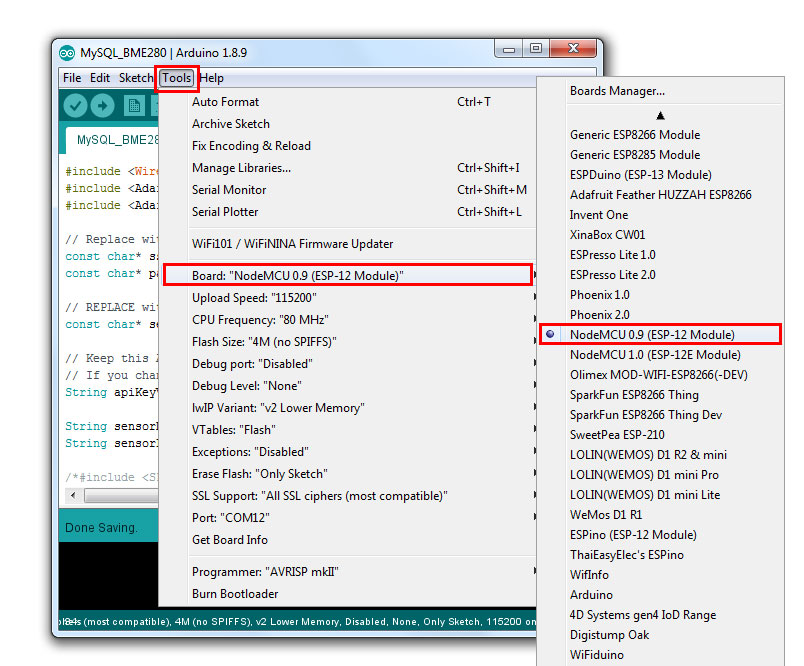Choose Archive Sketch menu item
The height and width of the screenshot is (666, 804).
pyautogui.click(x=349, y=124)
